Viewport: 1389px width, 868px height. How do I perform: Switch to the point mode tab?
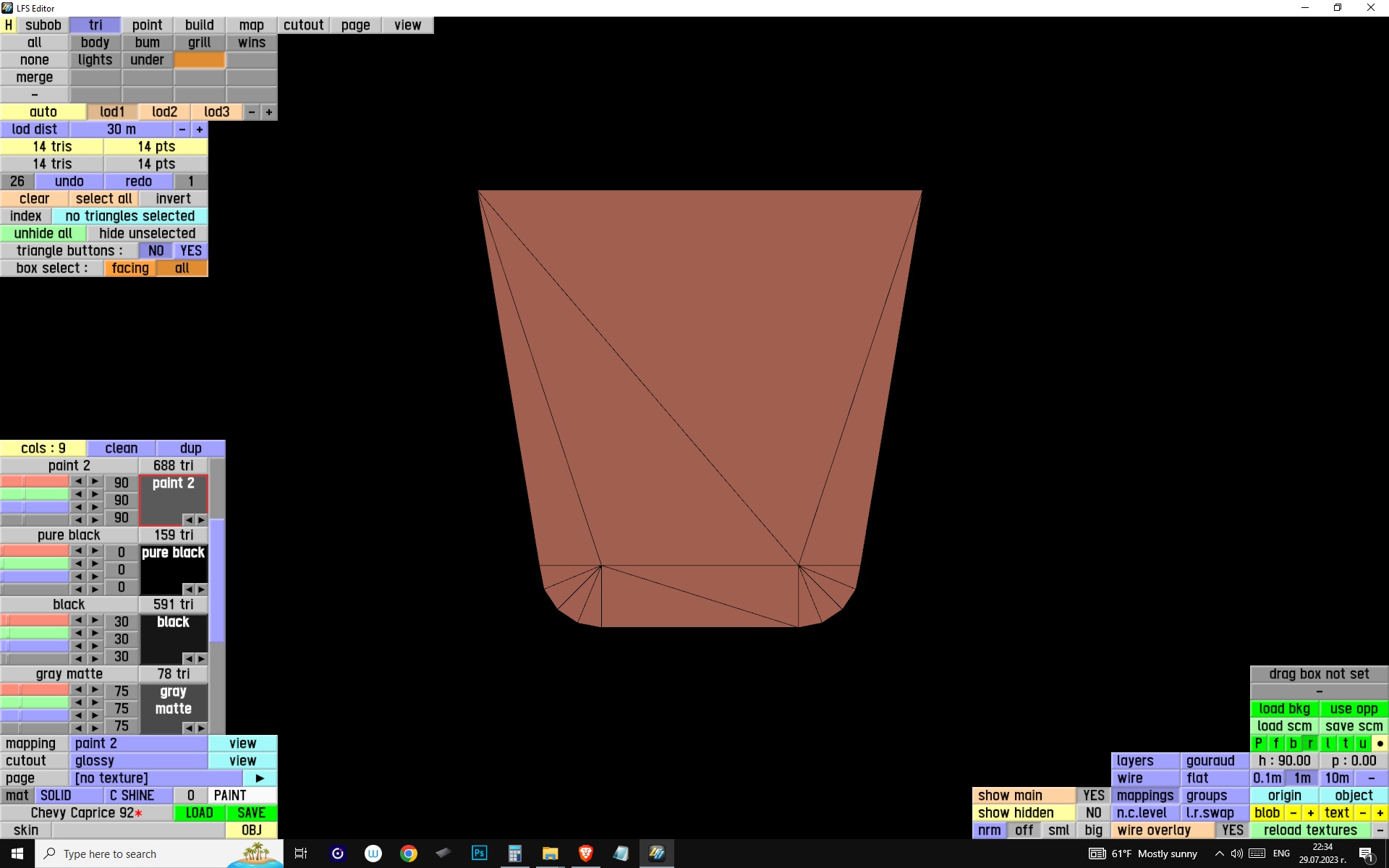click(x=147, y=25)
